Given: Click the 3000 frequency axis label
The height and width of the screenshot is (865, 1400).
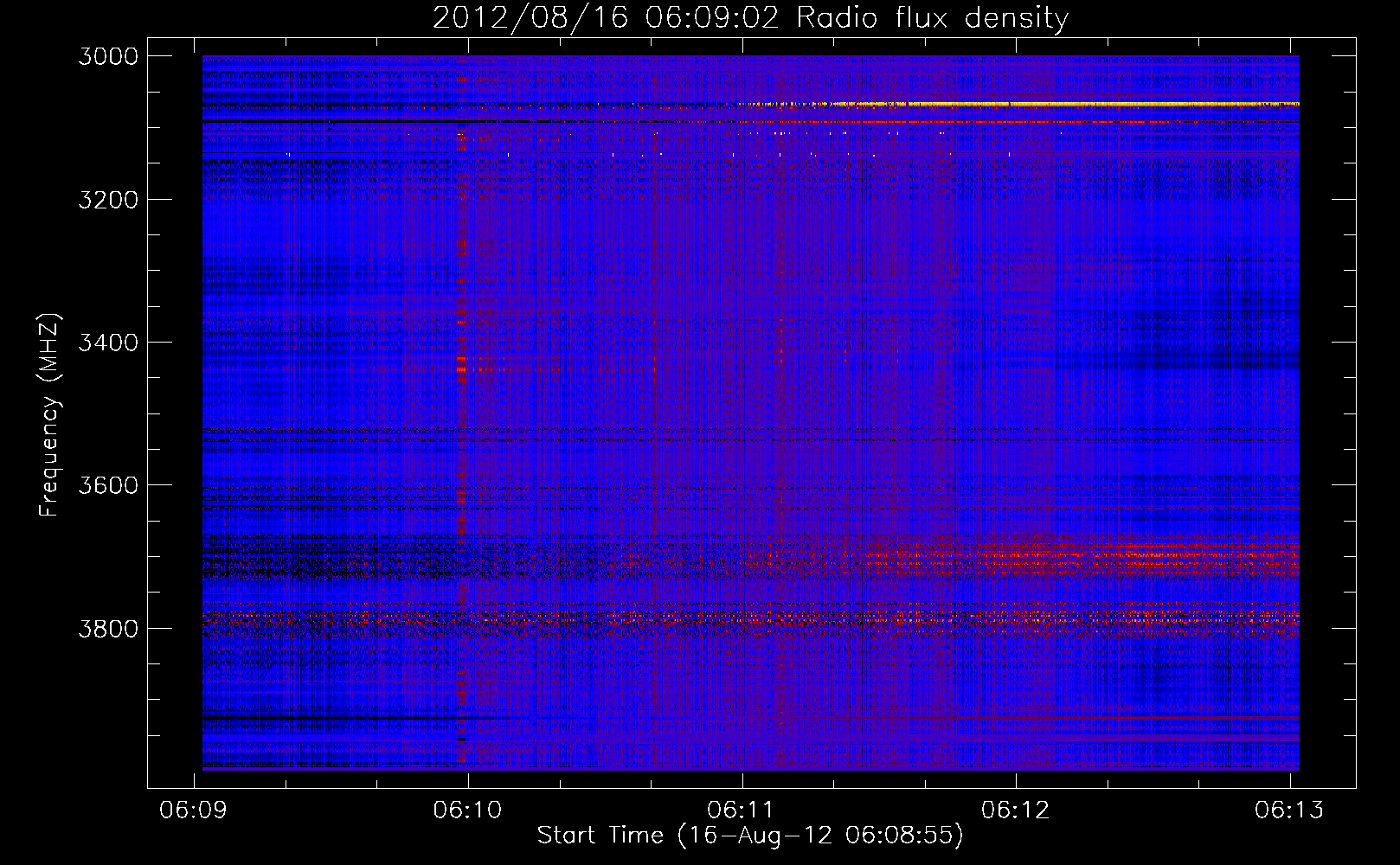Looking at the screenshot, I should coord(108,56).
